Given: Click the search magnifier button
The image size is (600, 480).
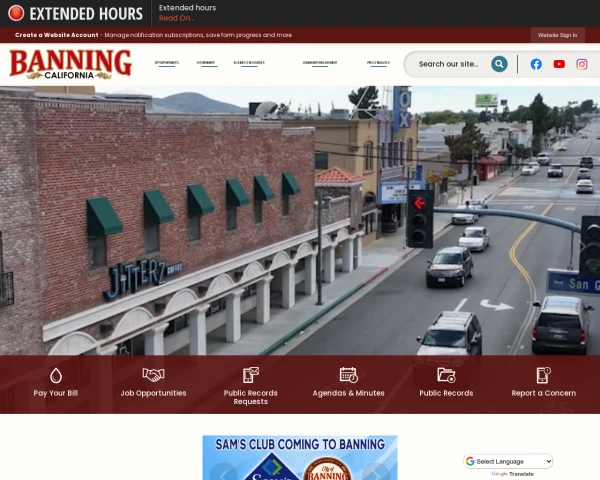Looking at the screenshot, I should 499,64.
